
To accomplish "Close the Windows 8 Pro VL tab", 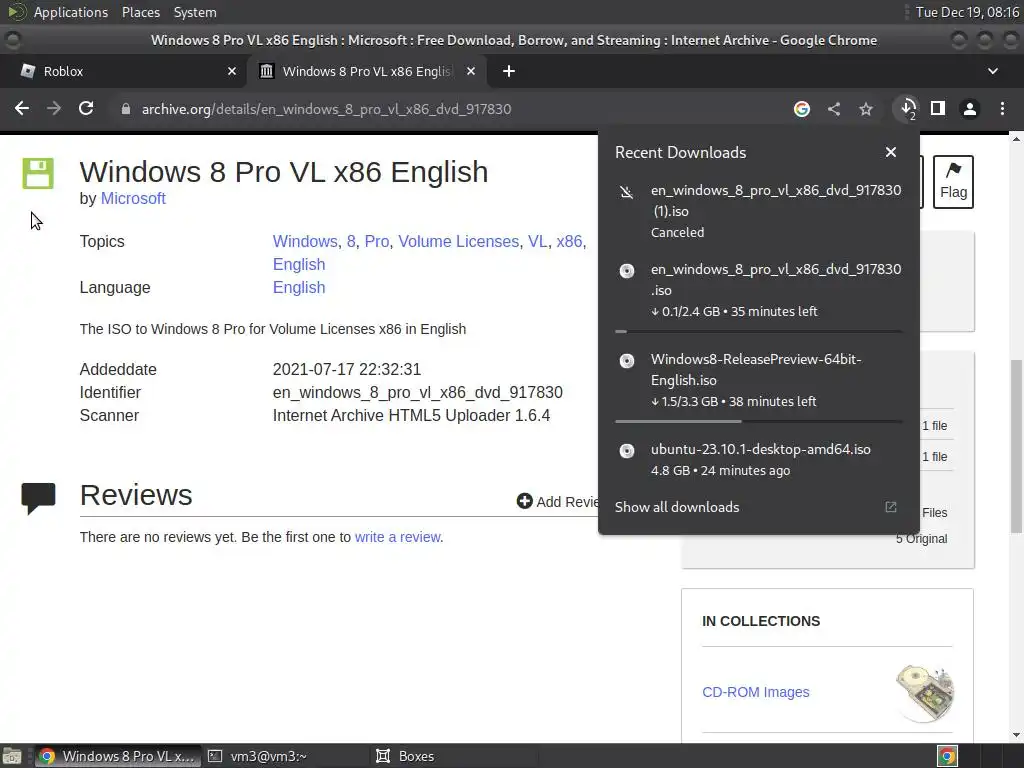I will [471, 71].
